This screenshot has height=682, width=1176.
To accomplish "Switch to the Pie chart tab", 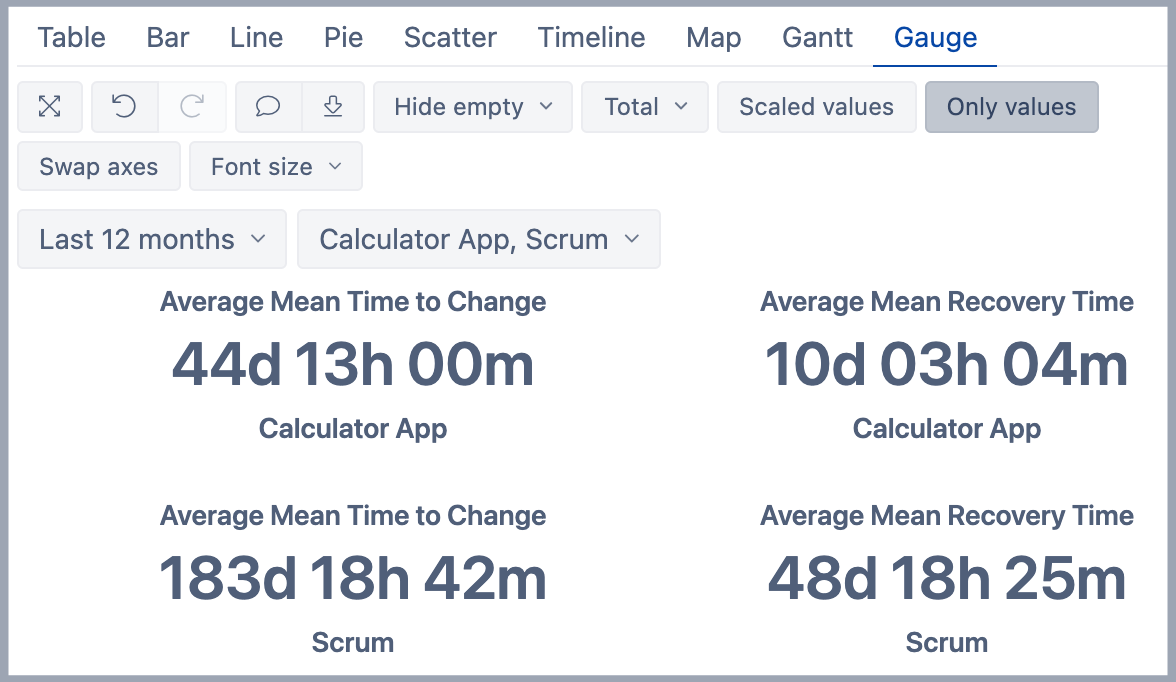I will pyautogui.click(x=343, y=38).
